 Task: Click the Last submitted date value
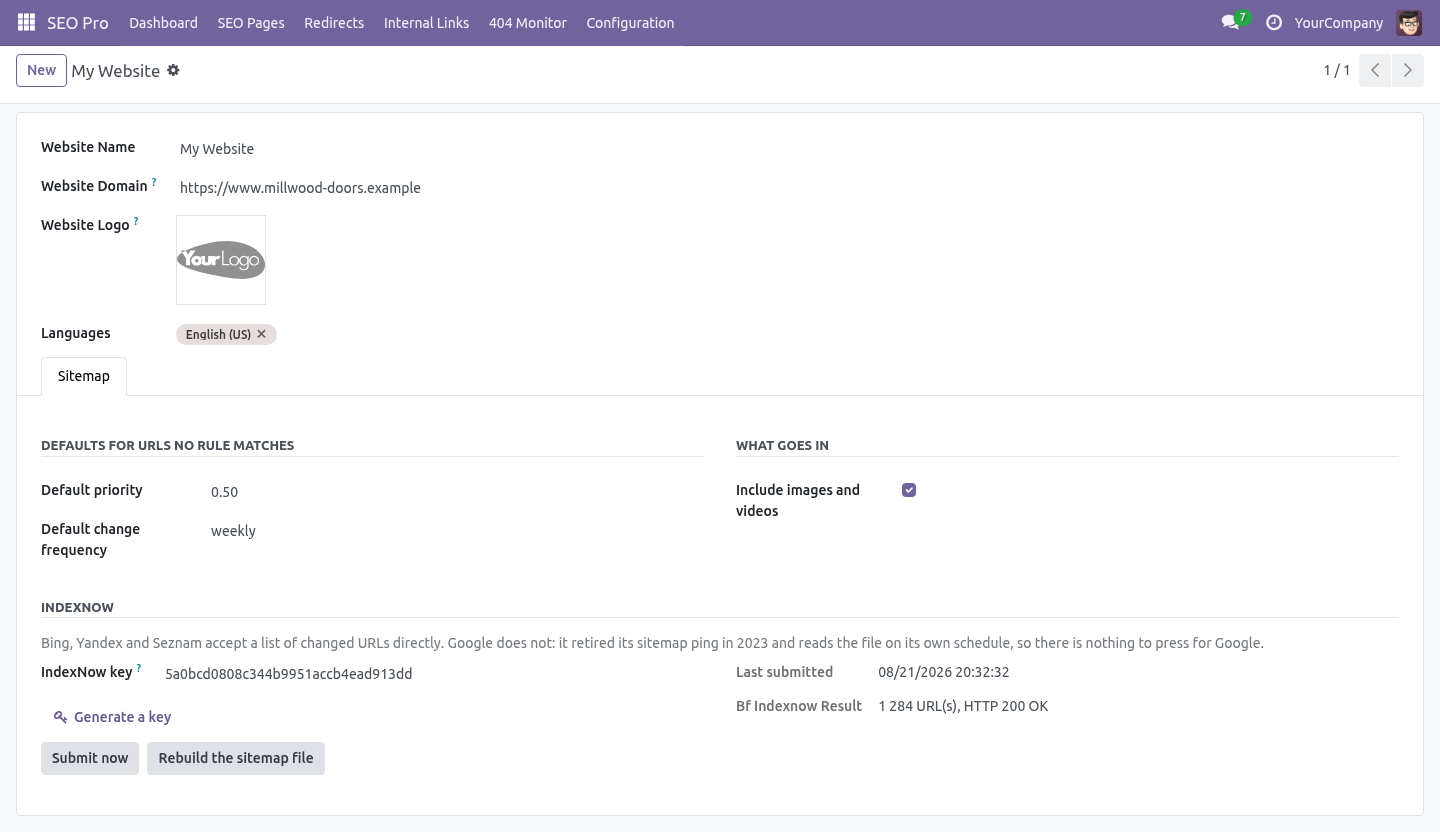pos(944,672)
